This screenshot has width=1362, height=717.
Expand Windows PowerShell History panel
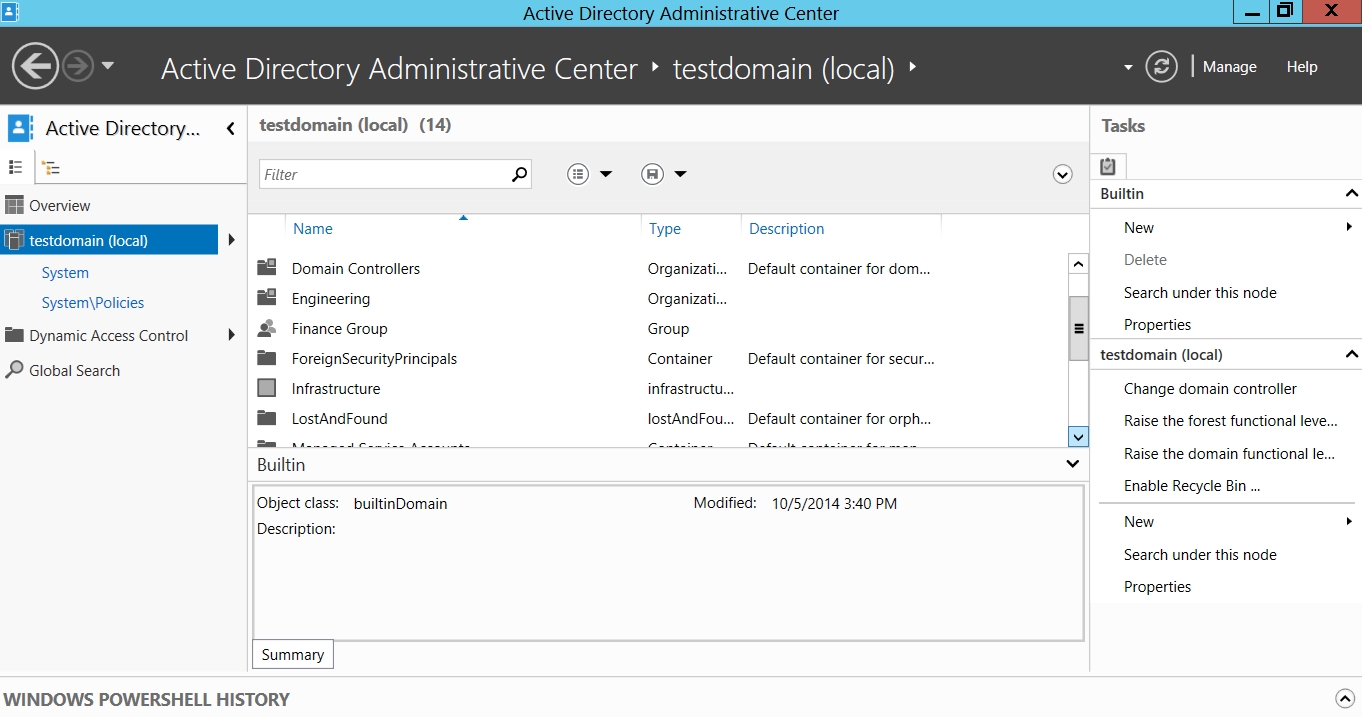1344,699
